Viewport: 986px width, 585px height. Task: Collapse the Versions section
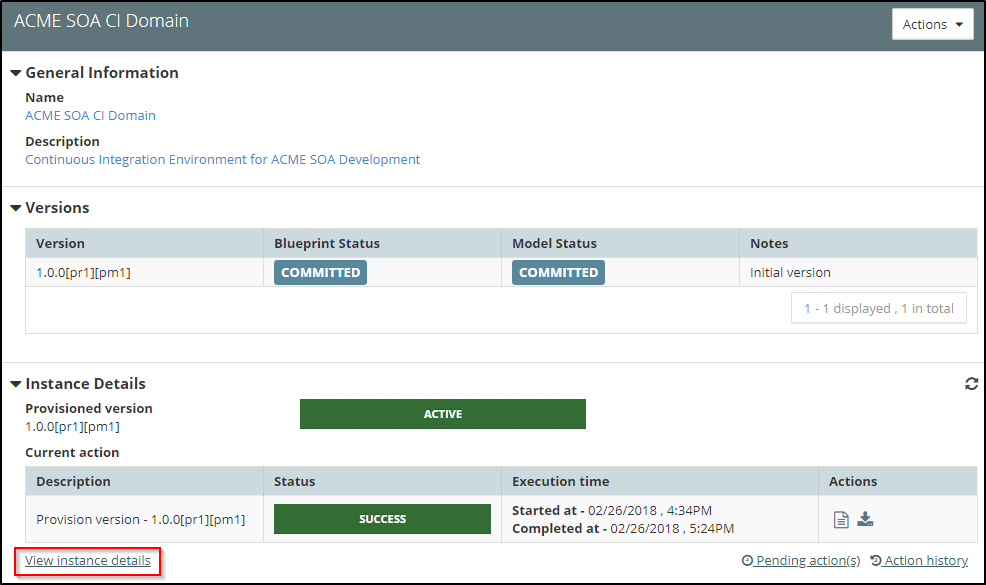tap(16, 208)
